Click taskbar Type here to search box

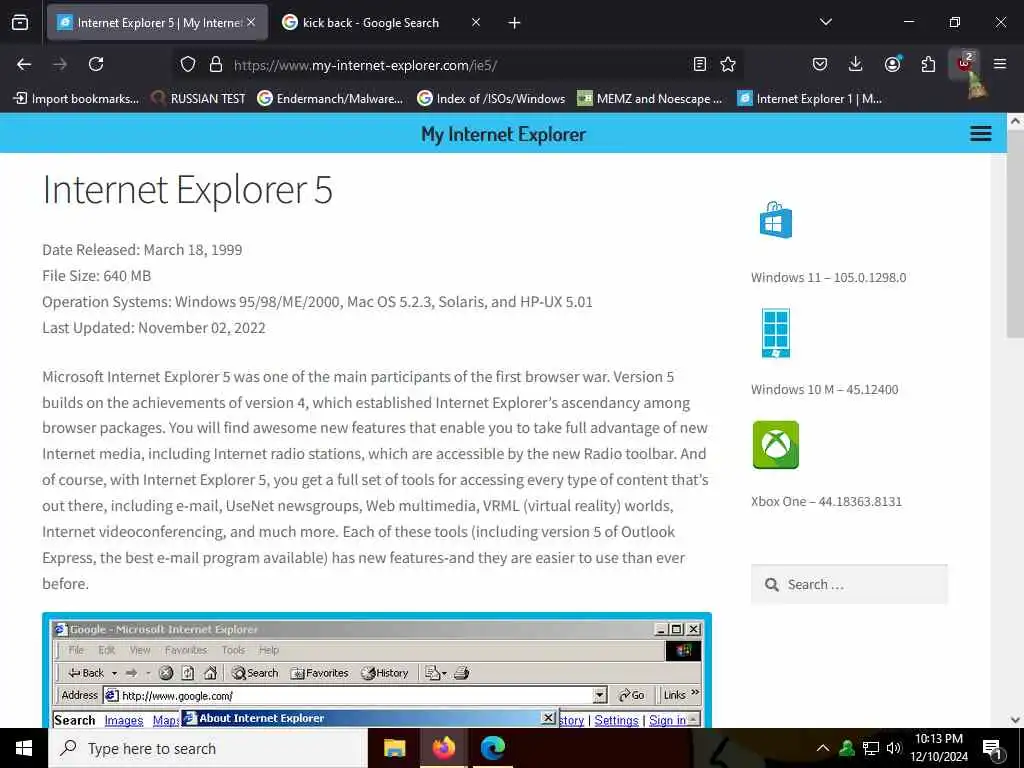(208, 748)
